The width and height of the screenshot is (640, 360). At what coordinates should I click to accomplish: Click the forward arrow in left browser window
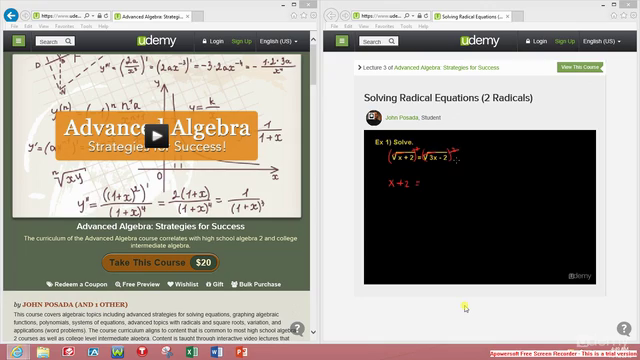(25, 16)
